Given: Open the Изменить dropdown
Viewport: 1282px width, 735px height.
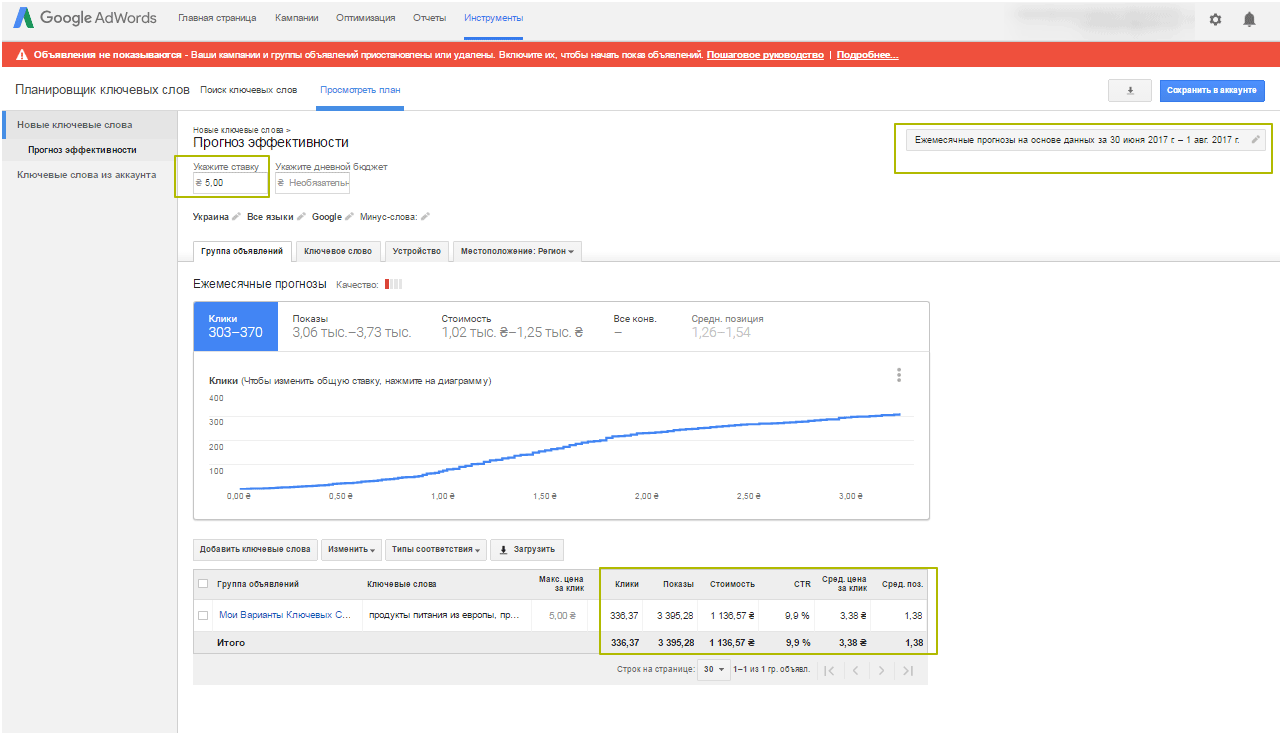Looking at the screenshot, I should (353, 549).
